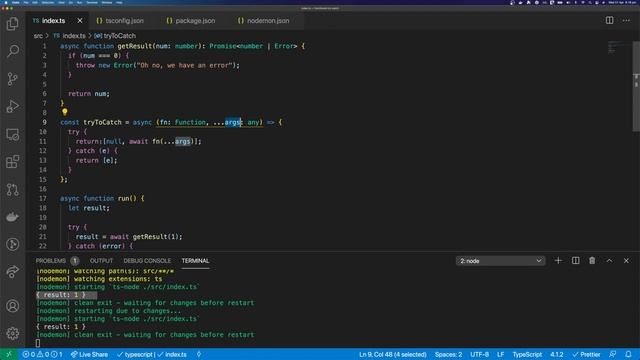Click the TypeScript version 4.1.2

click(556, 354)
